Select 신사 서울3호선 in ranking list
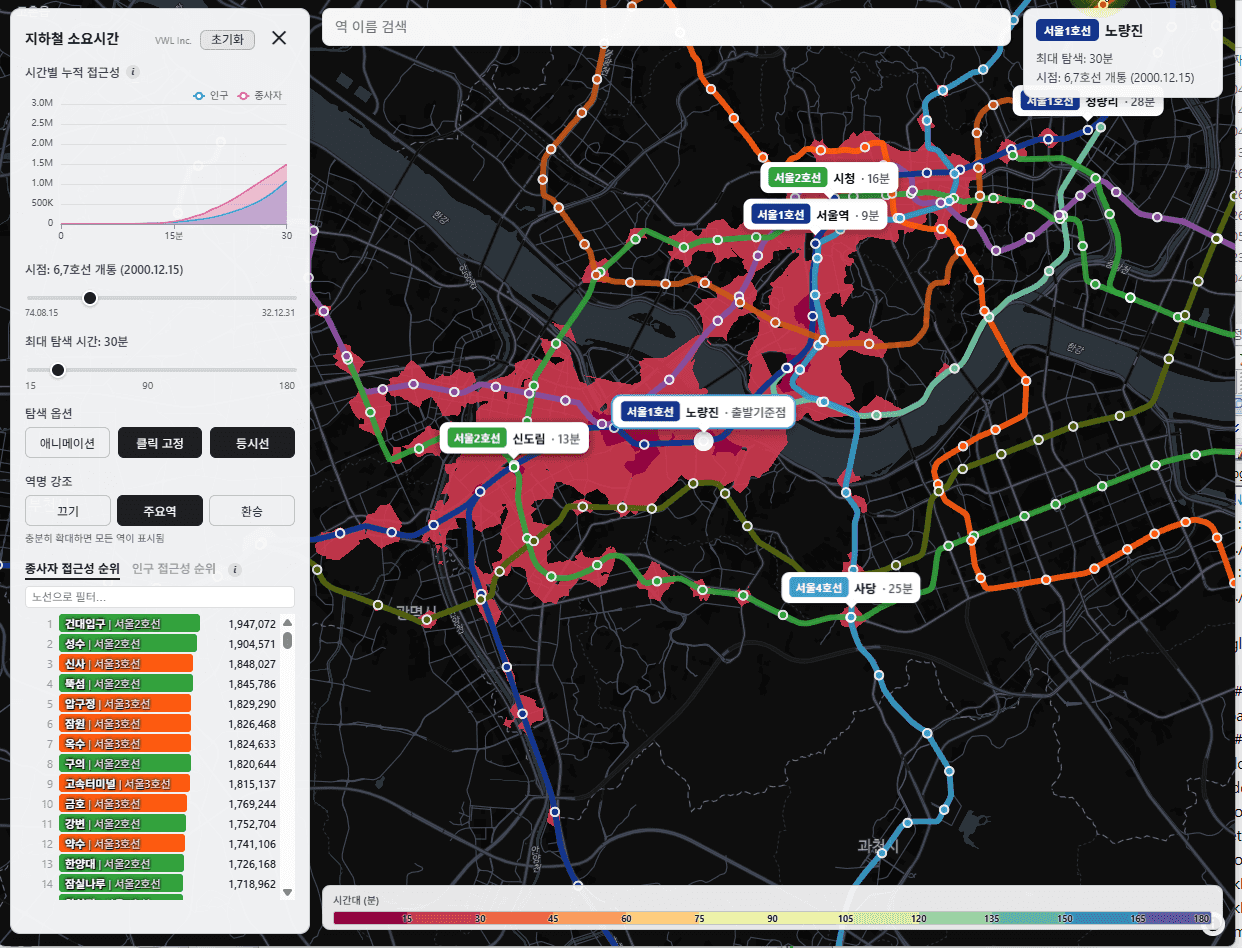Screen dimensions: 1242x948 tap(127, 664)
